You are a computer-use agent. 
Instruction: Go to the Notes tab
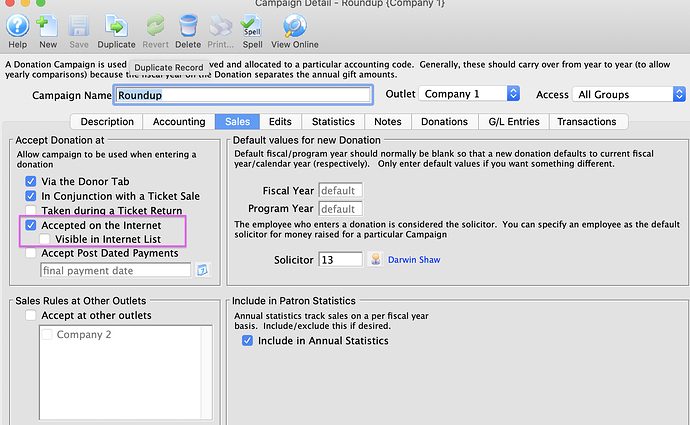pos(388,121)
